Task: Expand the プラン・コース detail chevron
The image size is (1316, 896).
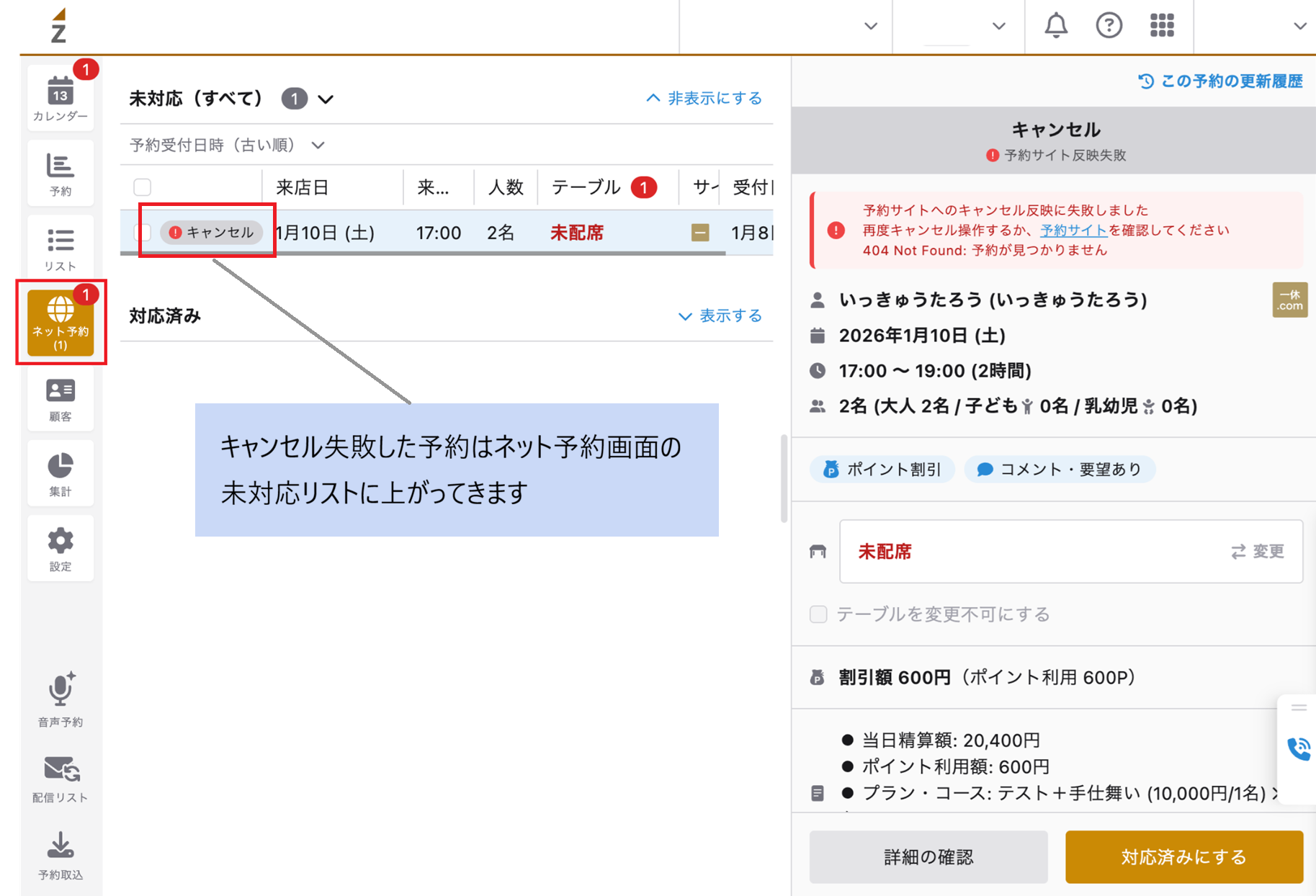Action: pos(1275,794)
